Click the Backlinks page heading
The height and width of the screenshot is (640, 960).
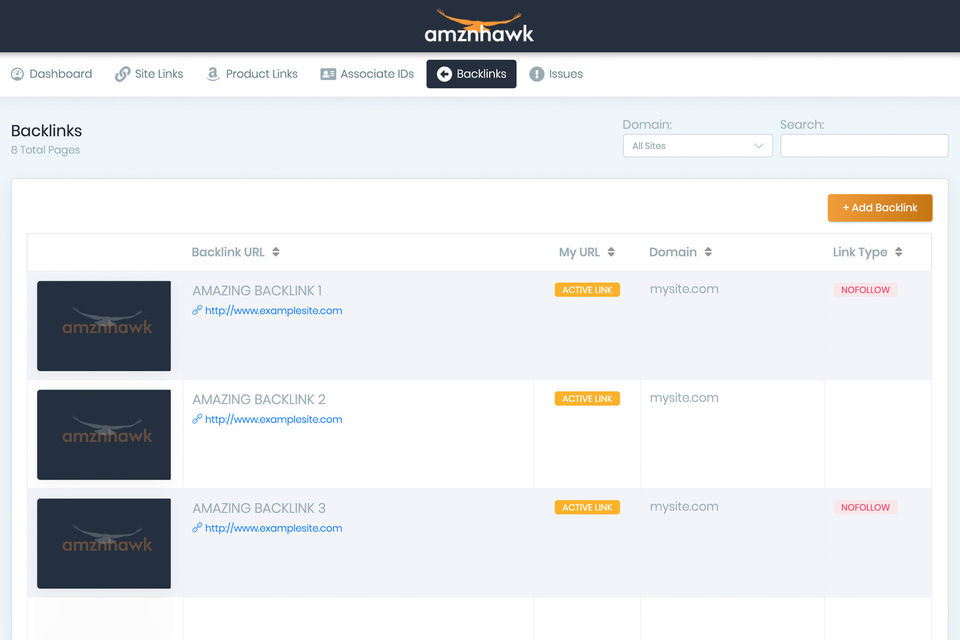[x=47, y=130]
